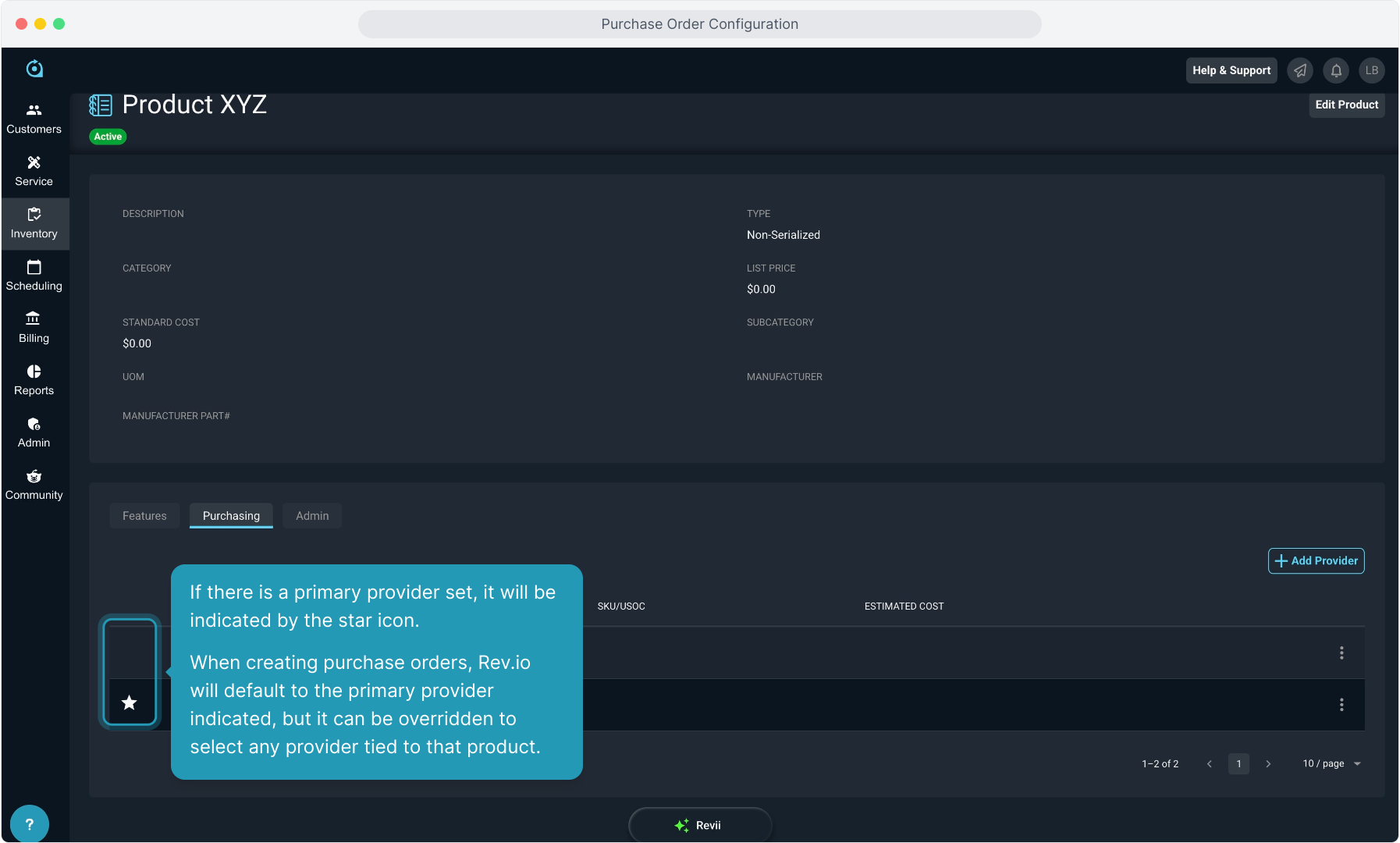
Task: Launch the Revii assistant button
Action: coord(699,825)
